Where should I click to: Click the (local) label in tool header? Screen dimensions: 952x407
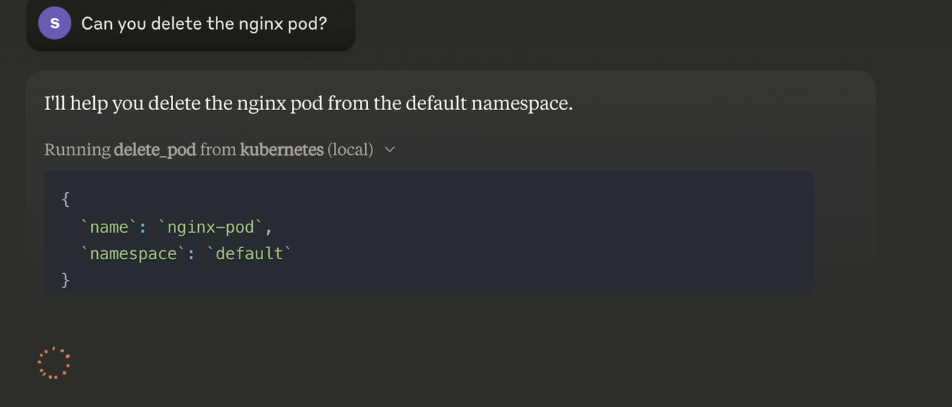tap(350, 149)
